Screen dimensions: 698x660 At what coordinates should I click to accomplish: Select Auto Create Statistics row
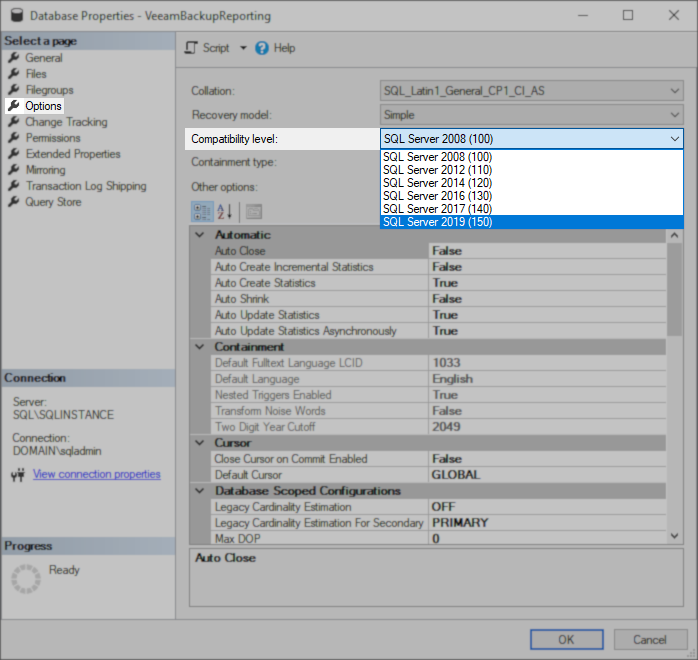(x=438, y=283)
